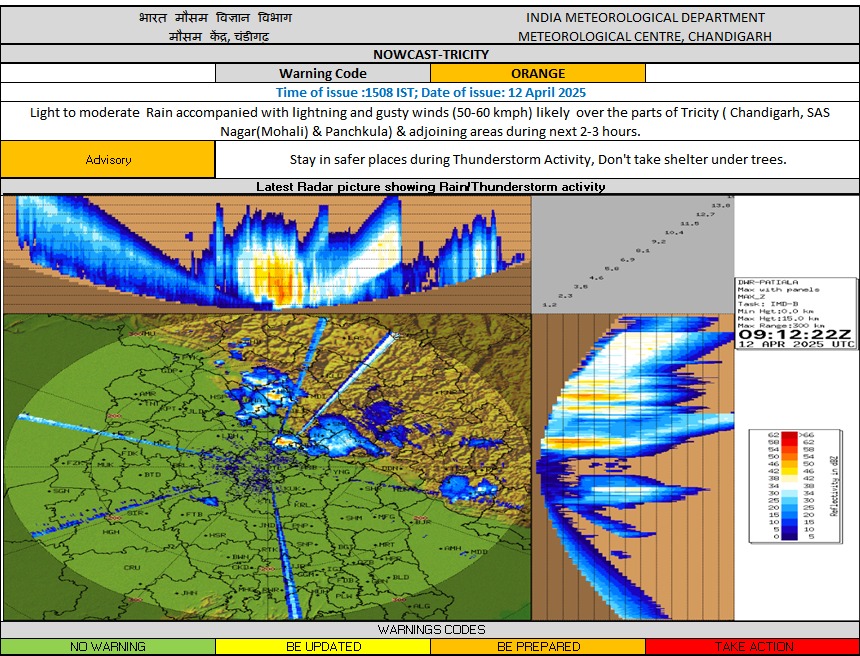Click the HGH station label on map

point(111,531)
